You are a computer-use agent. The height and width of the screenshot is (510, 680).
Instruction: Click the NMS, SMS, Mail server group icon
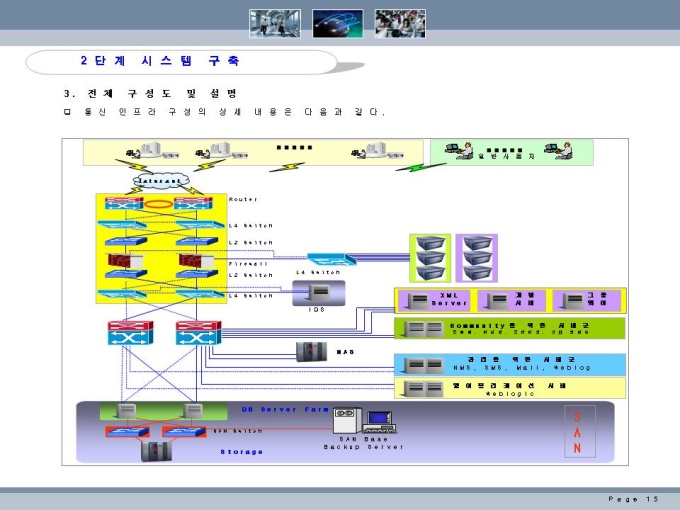pos(423,366)
